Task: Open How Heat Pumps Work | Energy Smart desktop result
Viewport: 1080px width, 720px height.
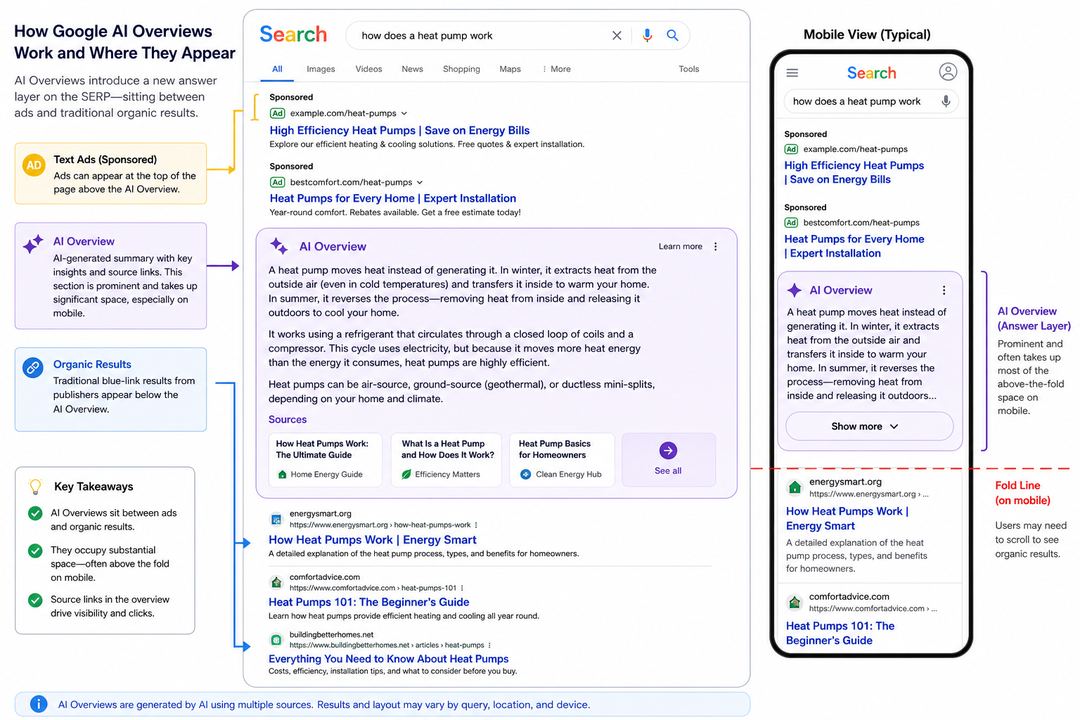Action: pyautogui.click(x=372, y=540)
